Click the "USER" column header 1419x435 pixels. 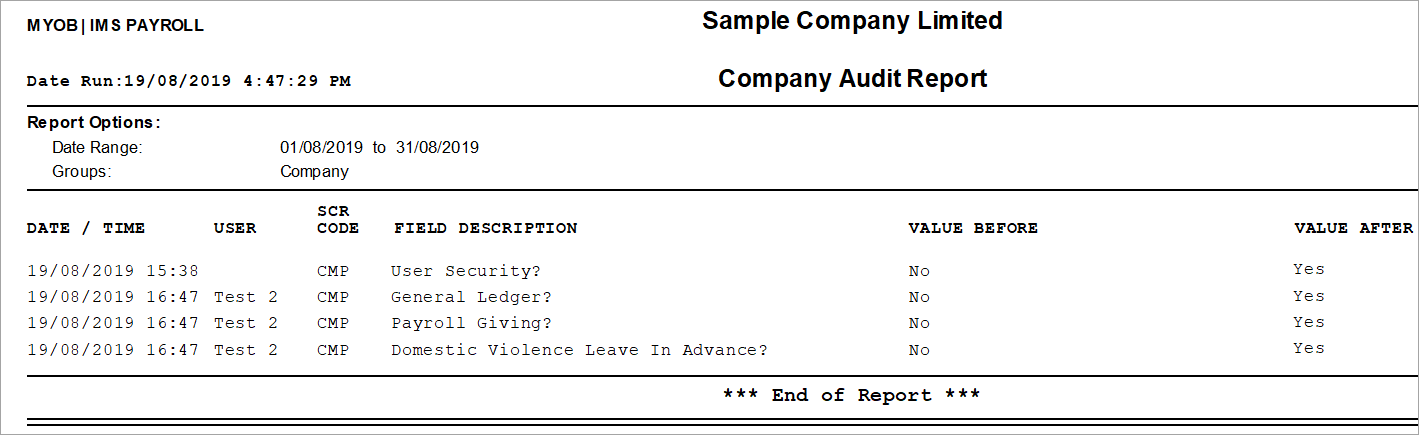tap(235, 228)
